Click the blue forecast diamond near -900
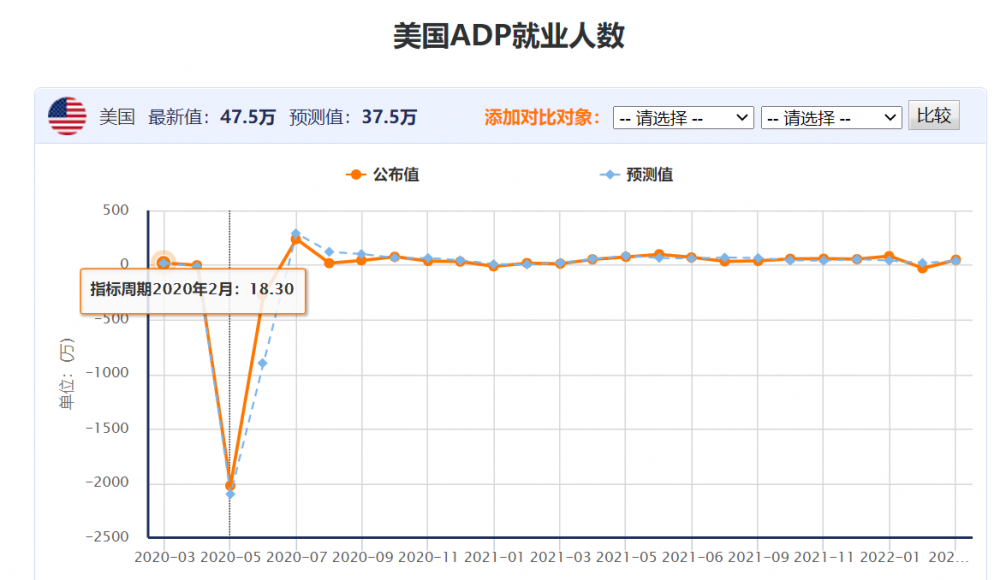The image size is (1000, 580). [x=263, y=364]
